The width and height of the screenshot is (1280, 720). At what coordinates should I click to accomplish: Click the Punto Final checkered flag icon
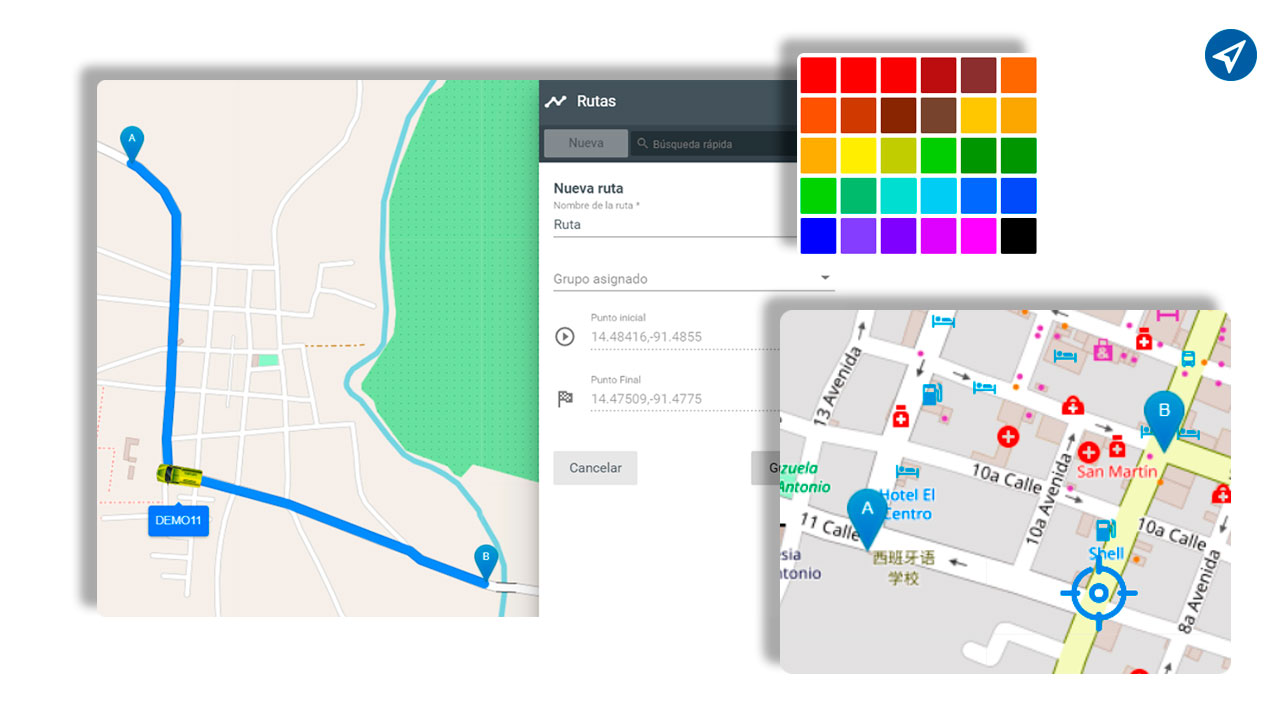coord(565,399)
